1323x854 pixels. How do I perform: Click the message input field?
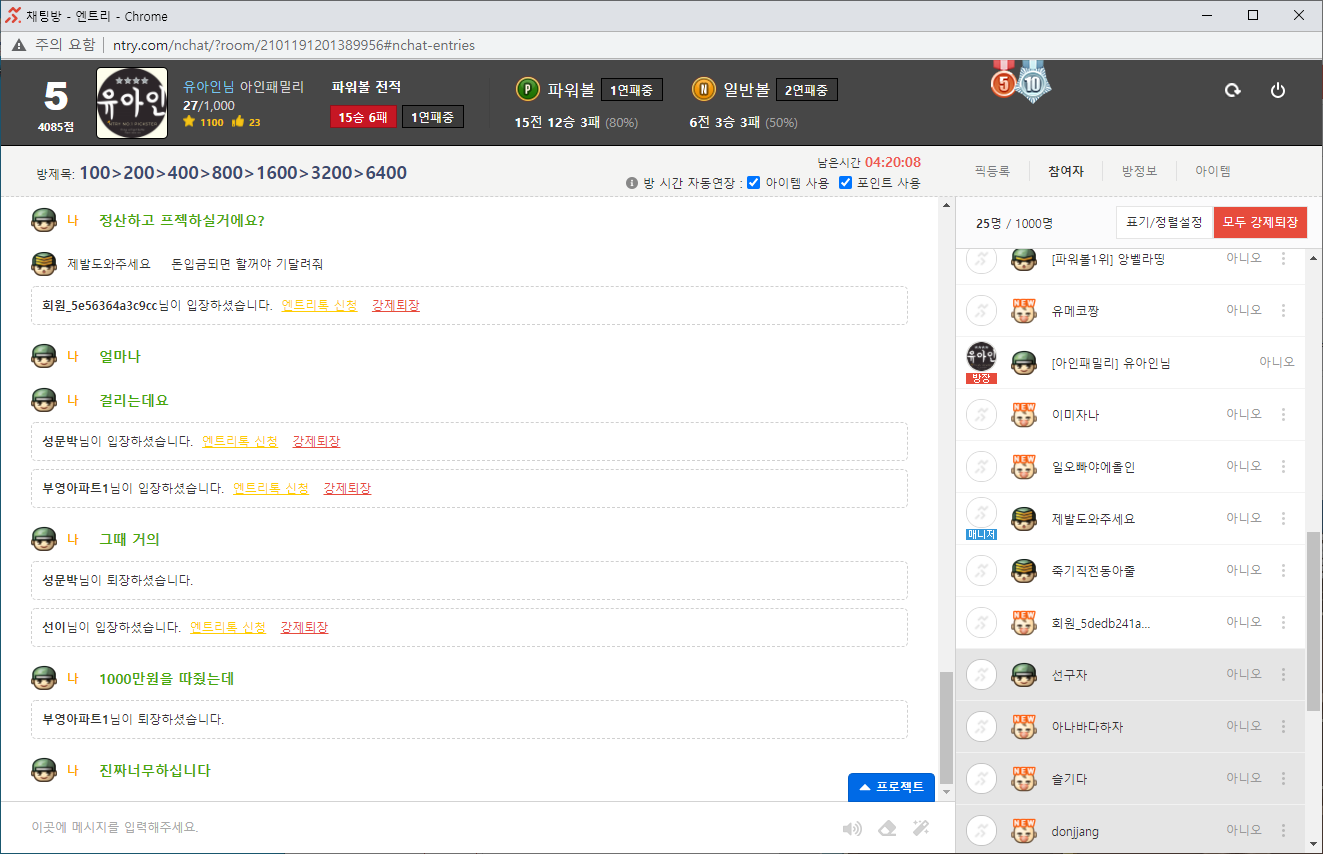tap(420, 828)
